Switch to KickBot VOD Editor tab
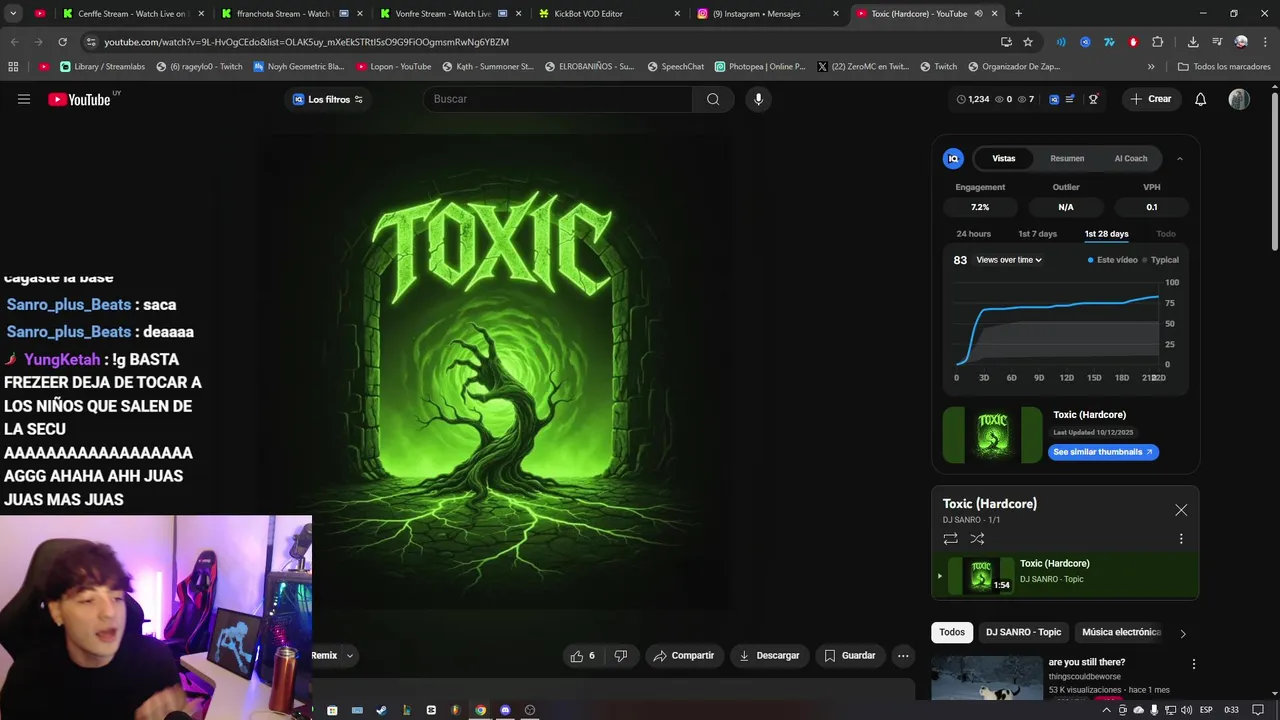Image resolution: width=1280 pixels, height=720 pixels. coord(608,14)
